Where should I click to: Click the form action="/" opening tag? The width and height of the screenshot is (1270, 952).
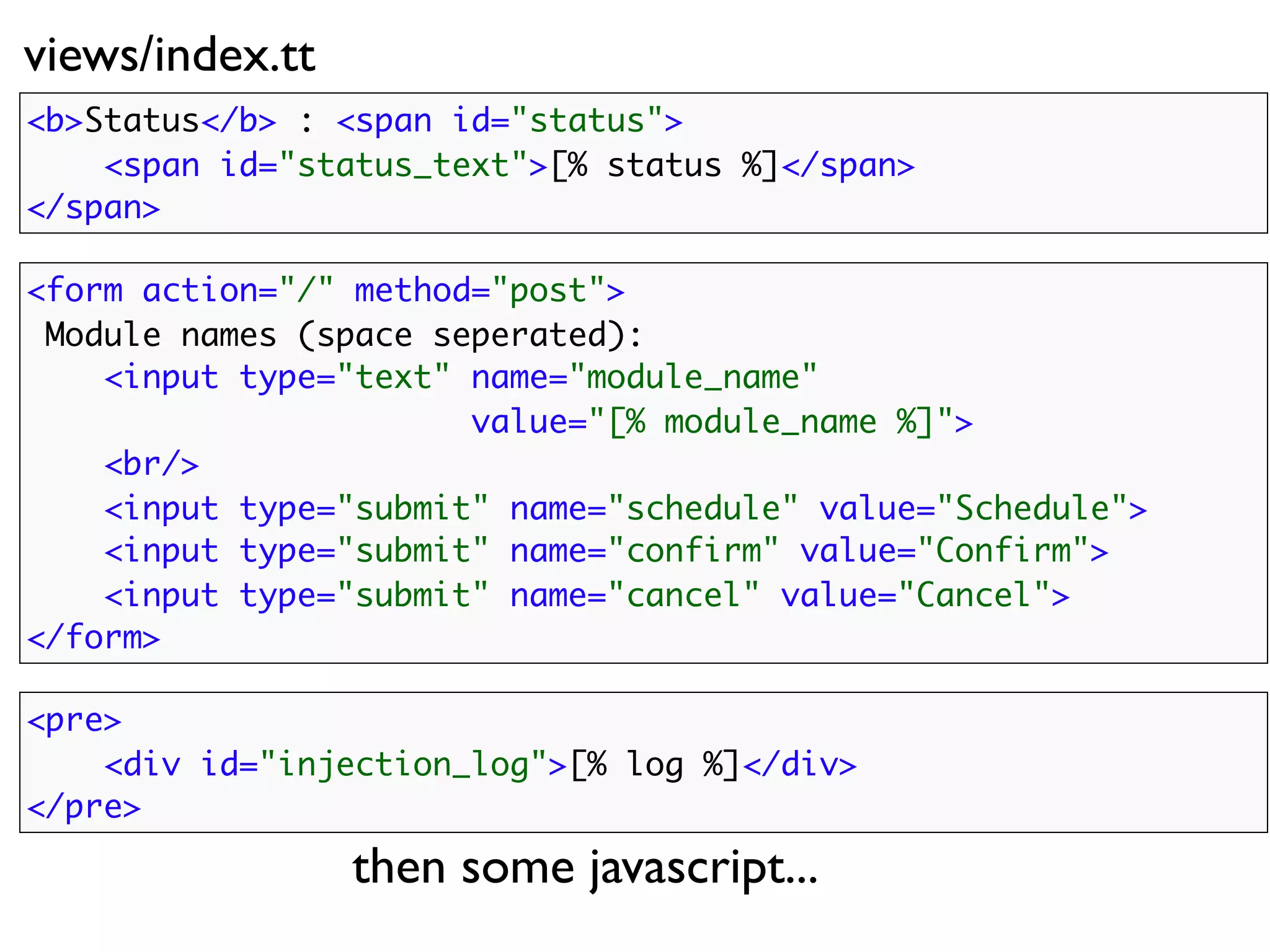[180, 290]
